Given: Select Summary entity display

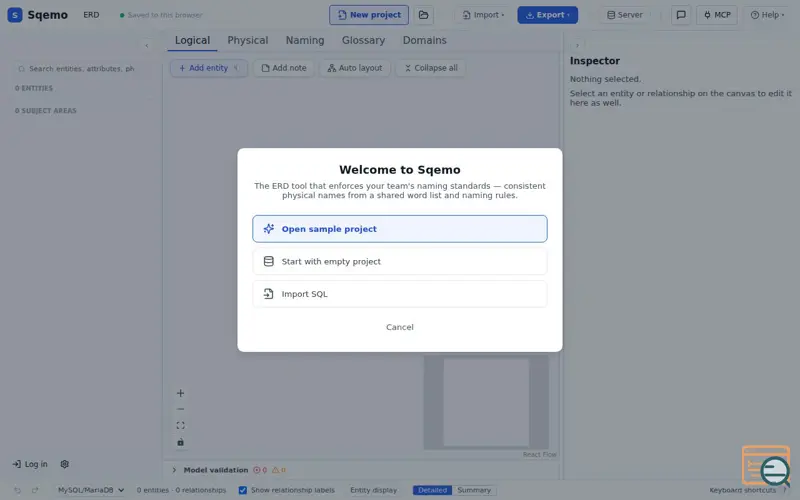Looking at the screenshot, I should [x=474, y=490].
